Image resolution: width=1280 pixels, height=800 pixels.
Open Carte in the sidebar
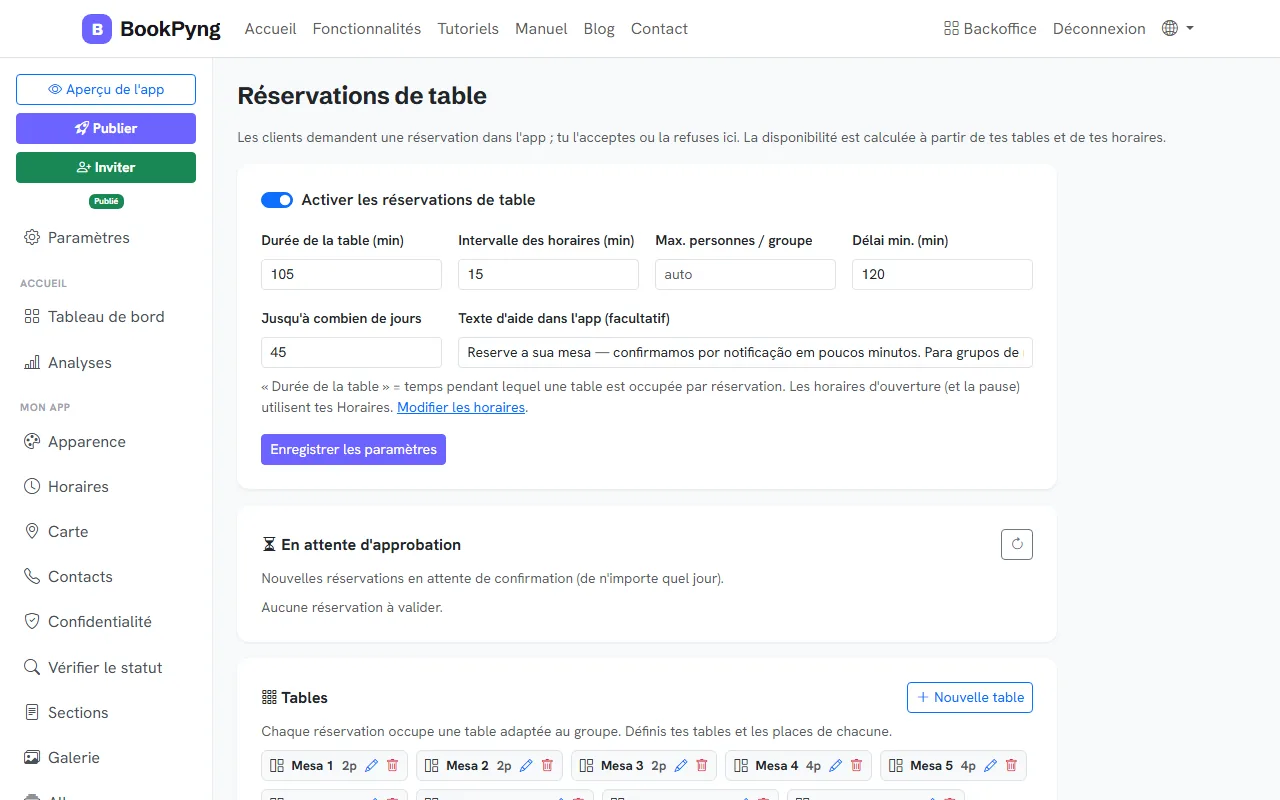[x=106, y=532]
